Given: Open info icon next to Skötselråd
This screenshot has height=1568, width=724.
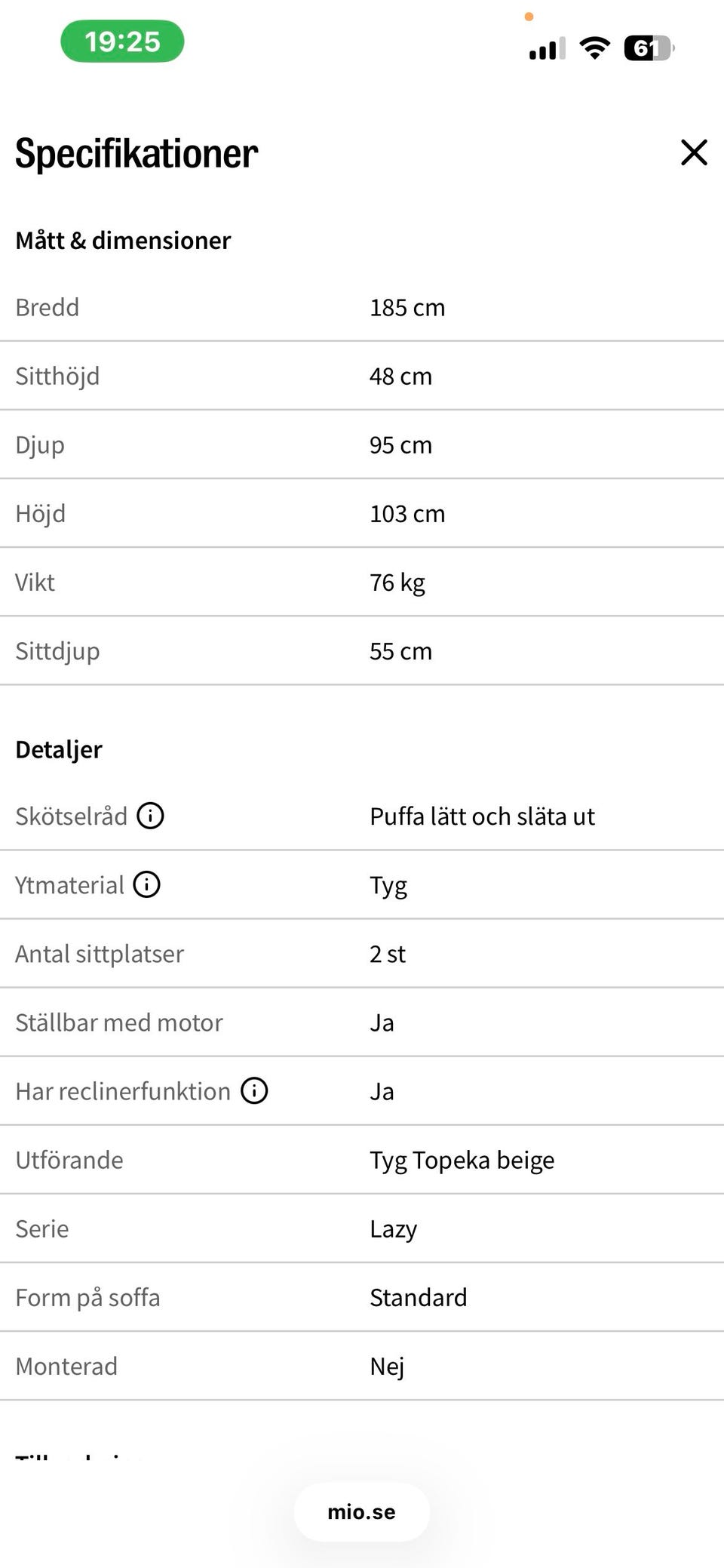Looking at the screenshot, I should tap(150, 816).
